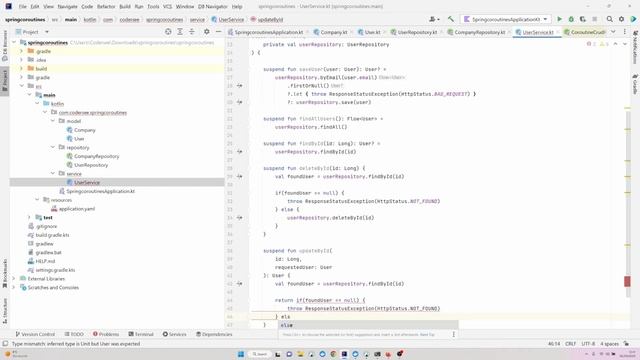Viewport: 640px width, 360px height.
Task: Hide the Project panel with the minus icon
Action: tap(218, 31)
